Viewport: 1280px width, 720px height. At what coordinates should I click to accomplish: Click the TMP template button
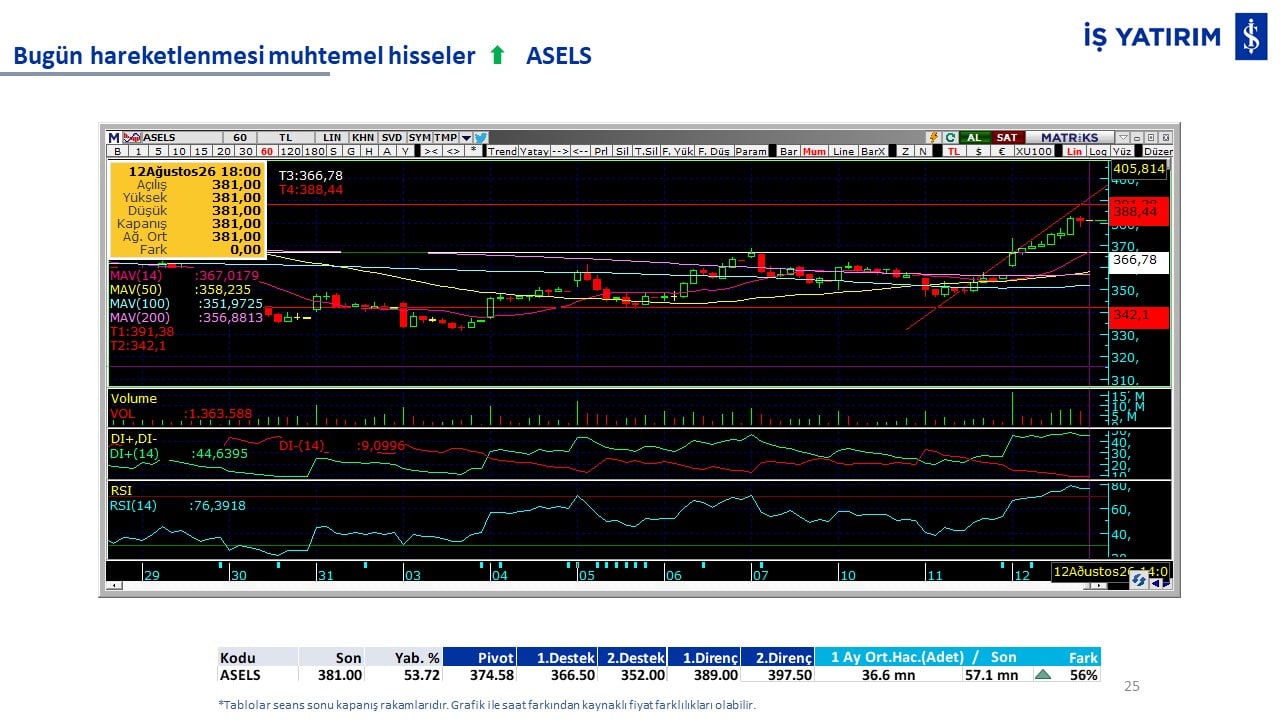(446, 137)
